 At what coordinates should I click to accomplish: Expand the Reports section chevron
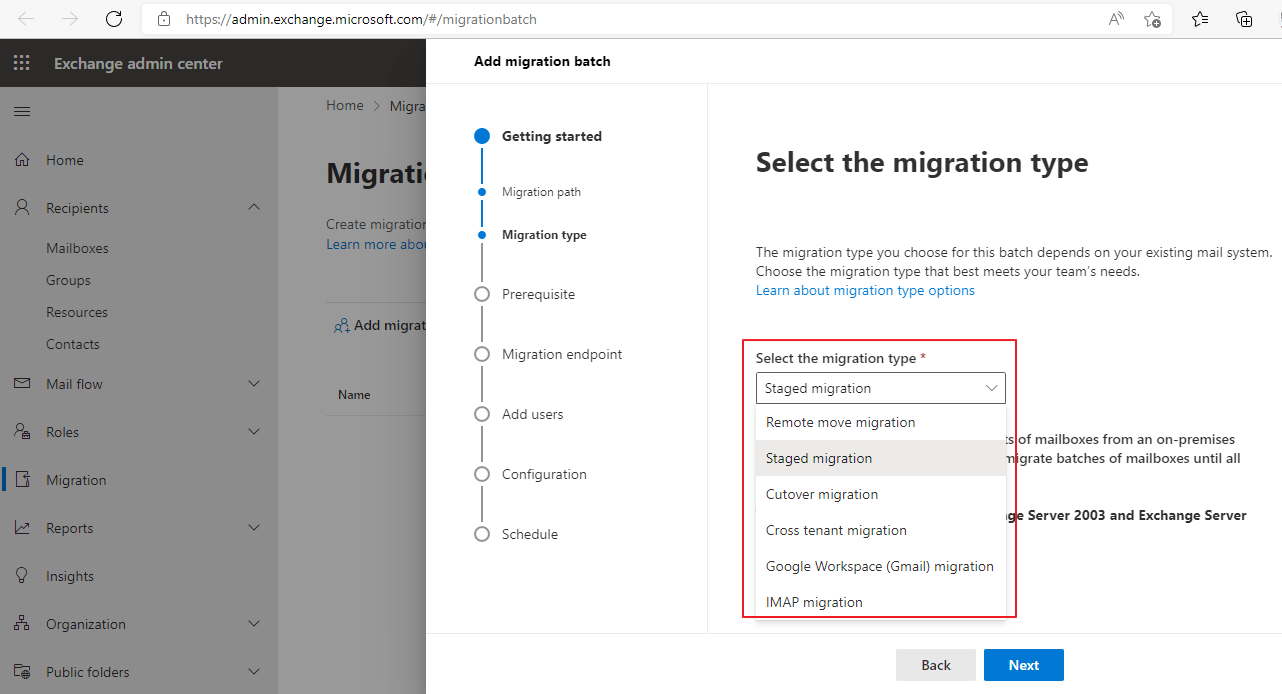click(x=254, y=528)
